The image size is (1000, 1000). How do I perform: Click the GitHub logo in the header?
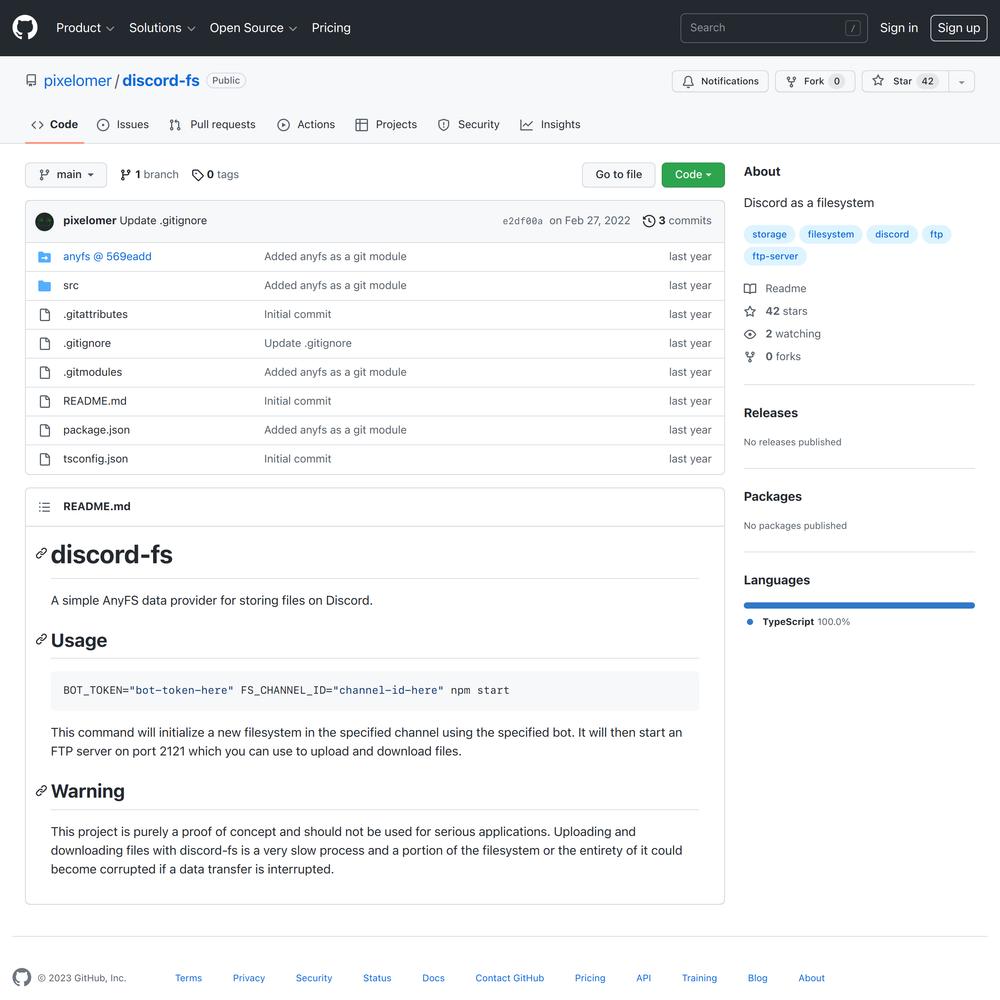coord(25,28)
